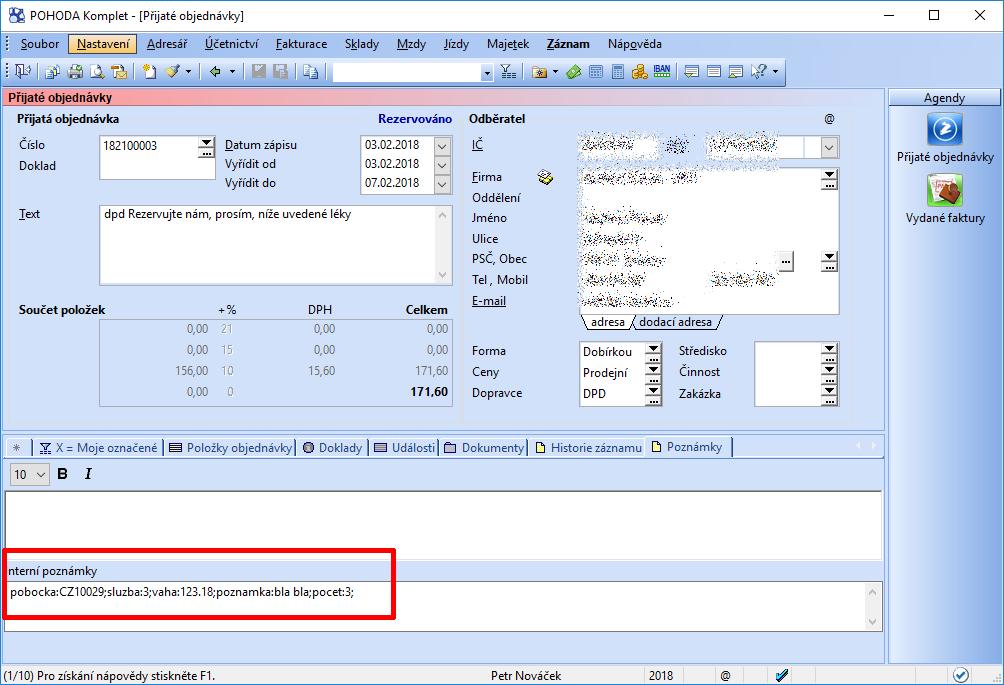Expand the Forma Dobírkou list button

[x=653, y=351]
